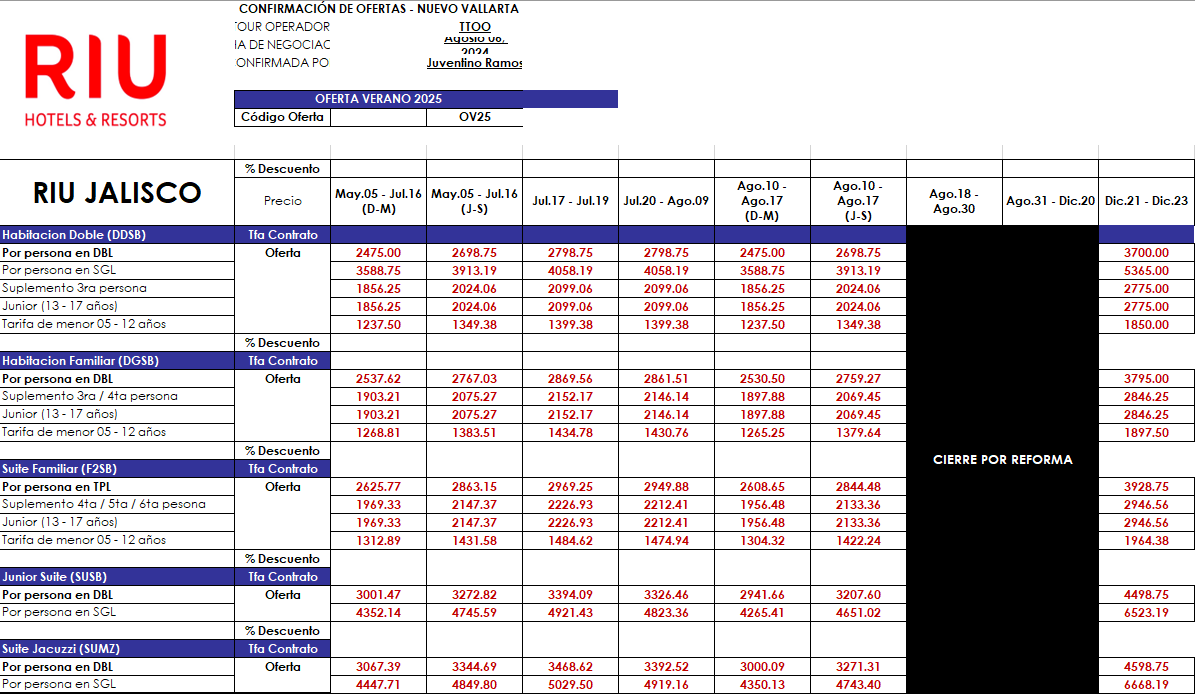Click 'Tfa Contrato' in Suite Jacuzzi row

pyautogui.click(x=283, y=649)
